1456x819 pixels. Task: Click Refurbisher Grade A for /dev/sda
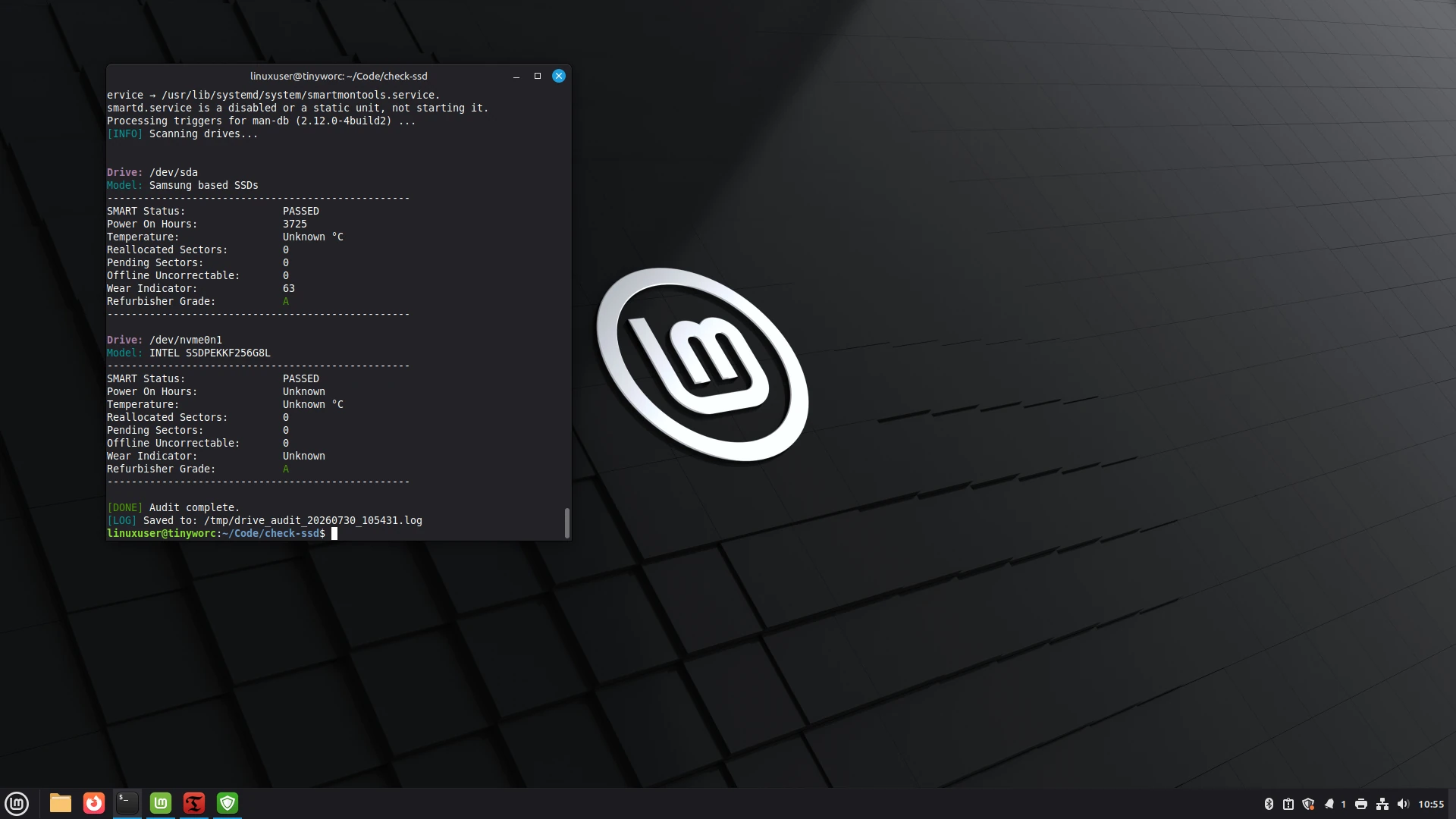click(x=286, y=302)
